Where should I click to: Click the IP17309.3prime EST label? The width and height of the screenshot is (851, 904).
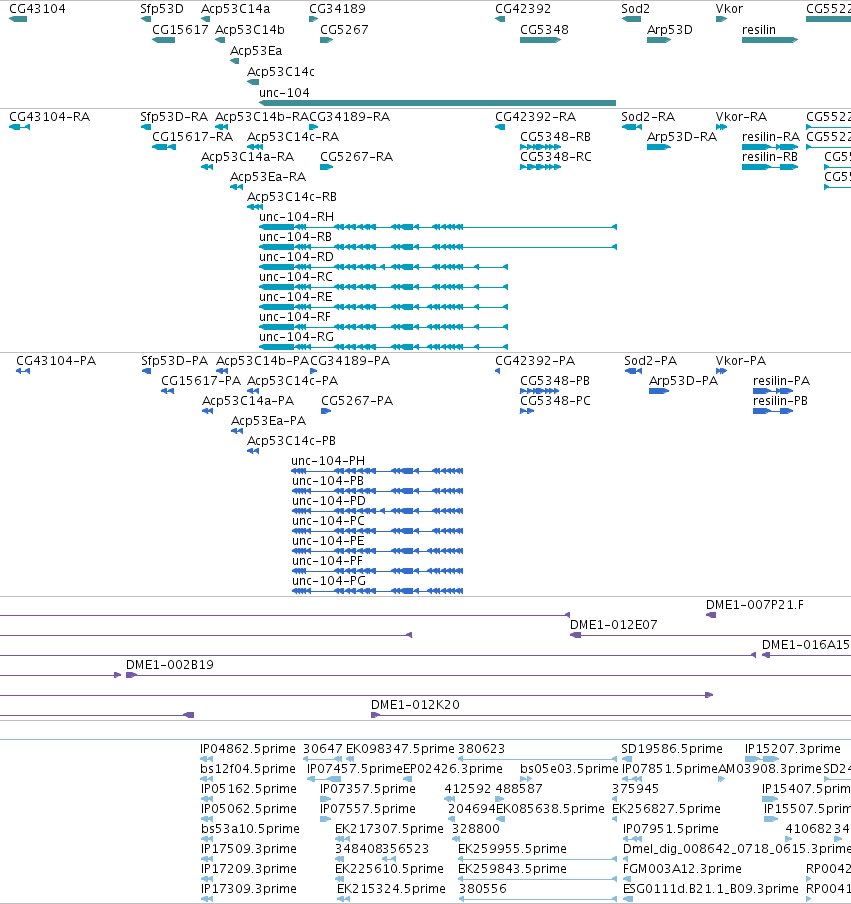(x=248, y=888)
